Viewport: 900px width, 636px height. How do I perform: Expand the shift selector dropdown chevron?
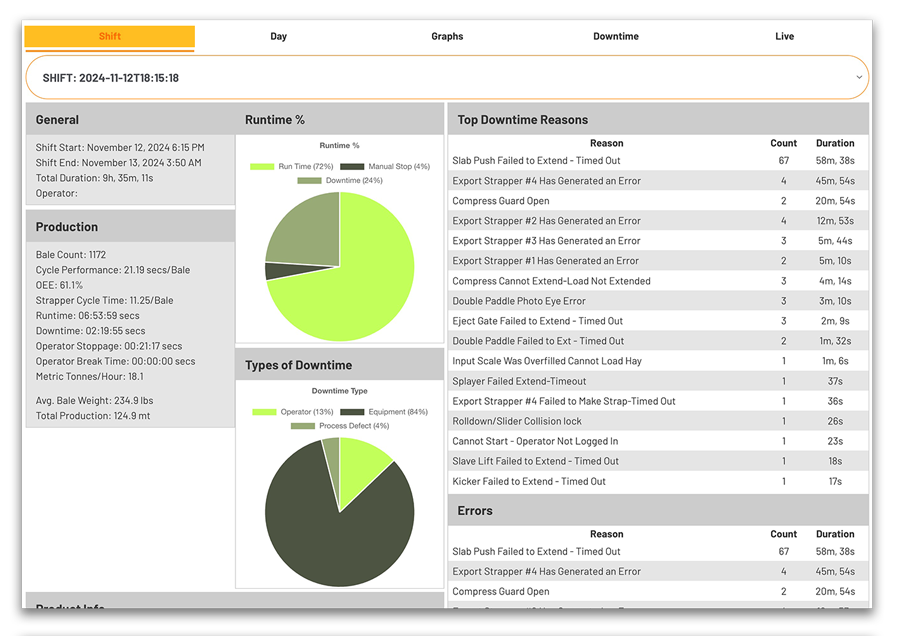[x=859, y=77]
